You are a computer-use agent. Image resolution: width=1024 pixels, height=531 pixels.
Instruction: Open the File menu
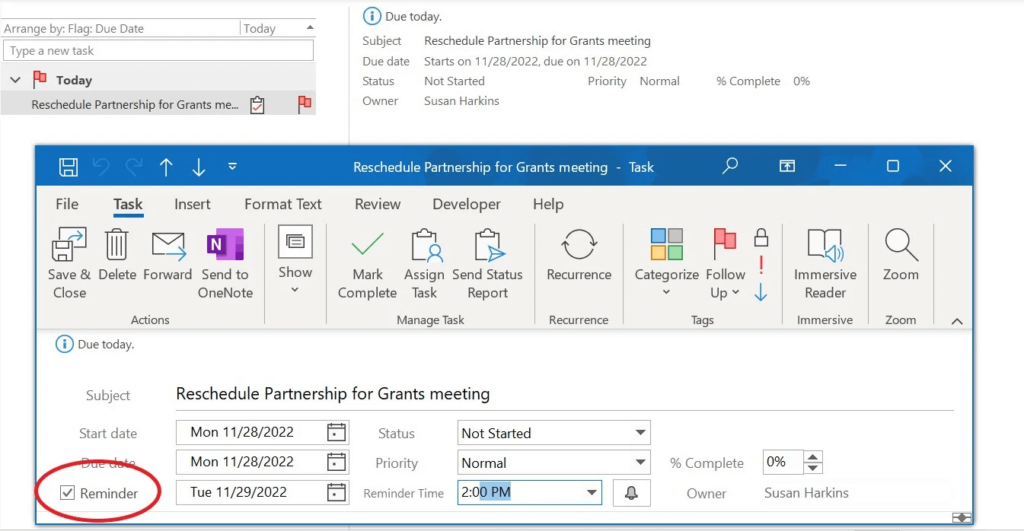[x=67, y=204]
